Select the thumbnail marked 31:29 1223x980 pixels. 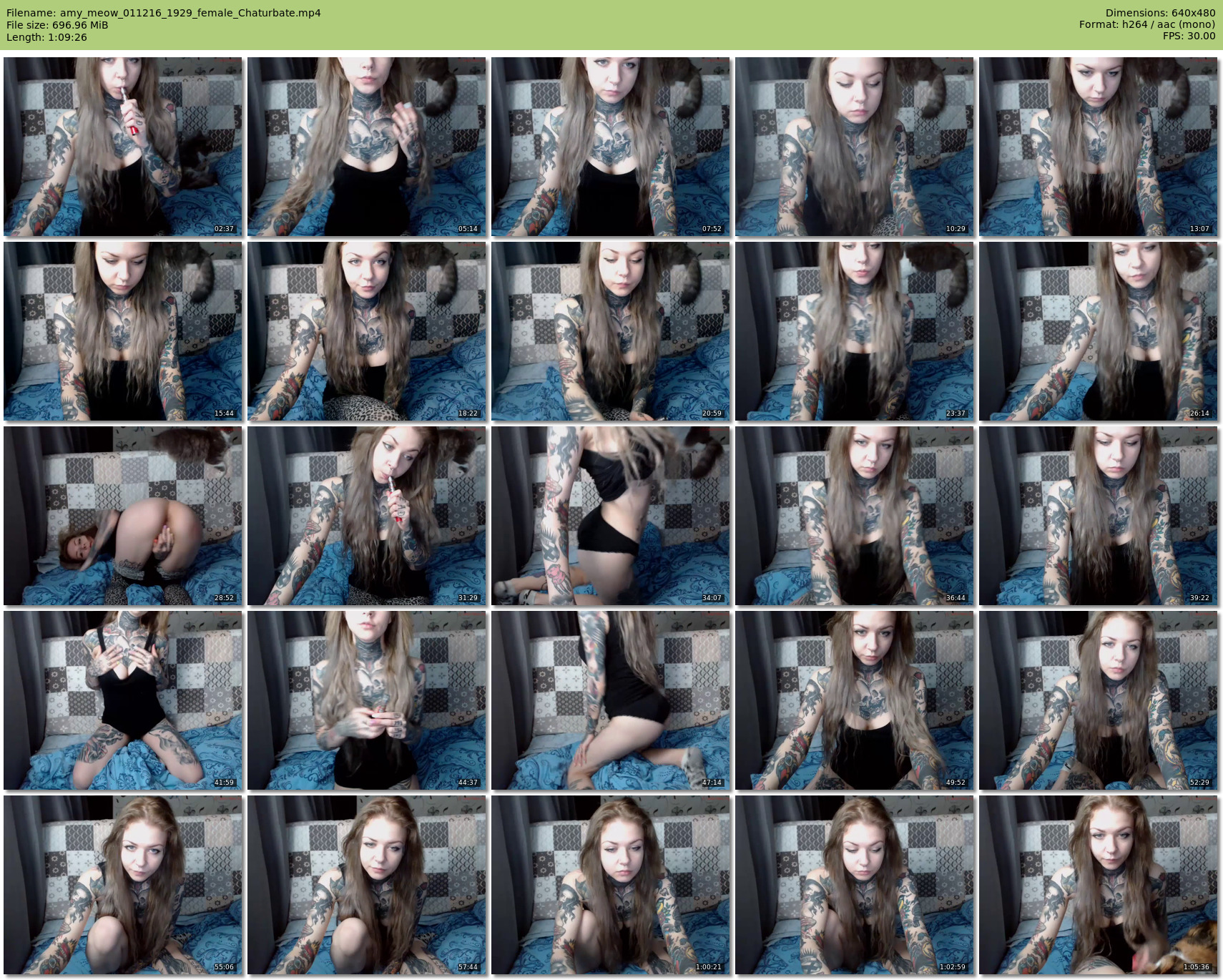tap(367, 516)
